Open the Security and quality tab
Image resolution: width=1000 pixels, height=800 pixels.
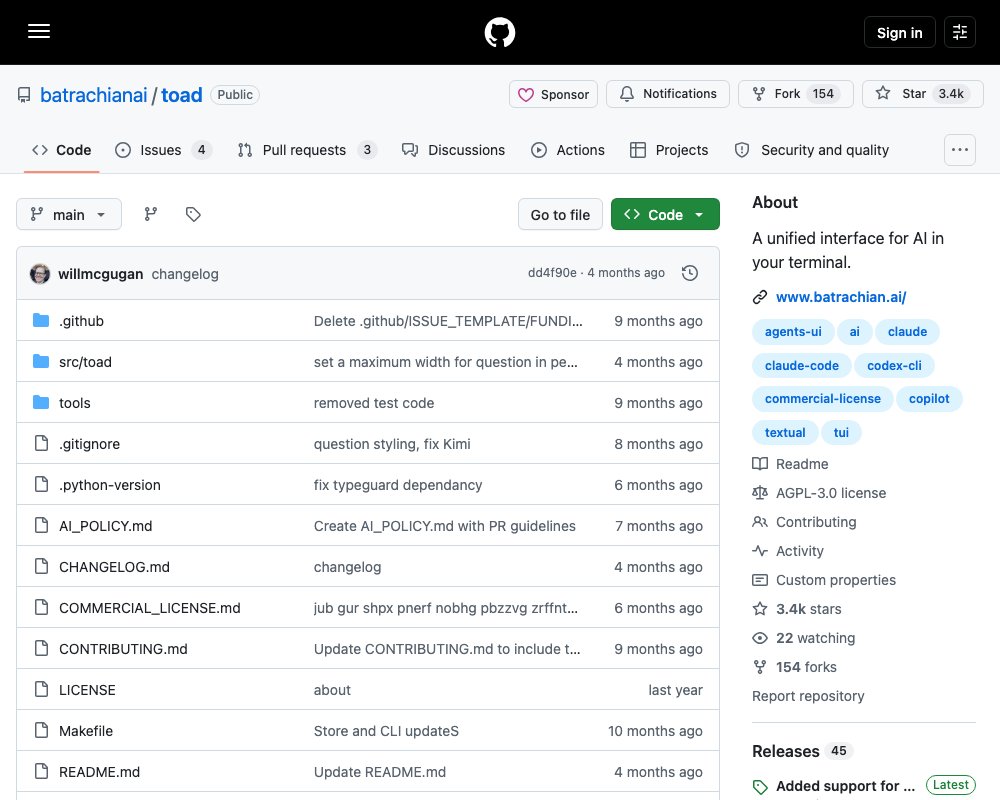click(812, 150)
